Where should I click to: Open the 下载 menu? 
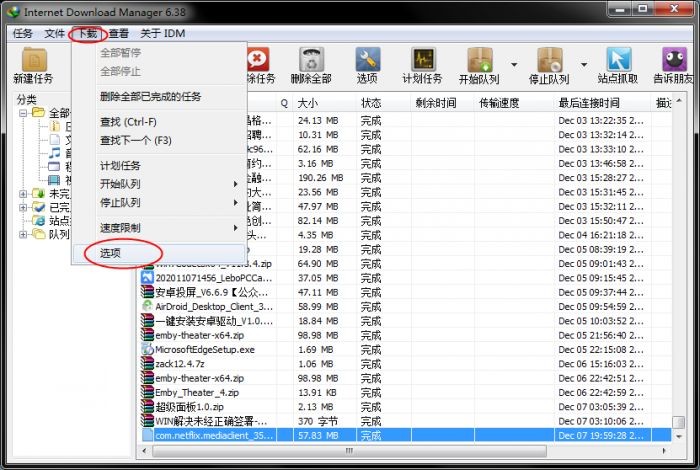point(88,33)
